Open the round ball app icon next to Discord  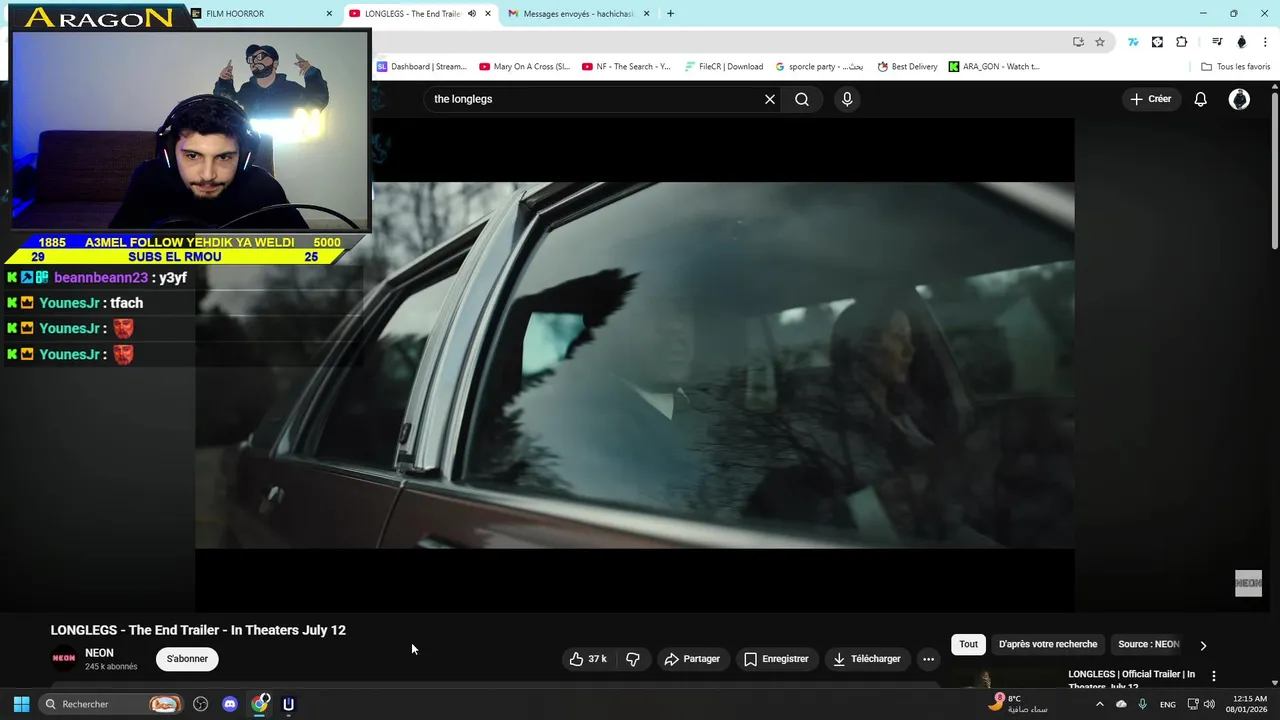pyautogui.click(x=201, y=704)
